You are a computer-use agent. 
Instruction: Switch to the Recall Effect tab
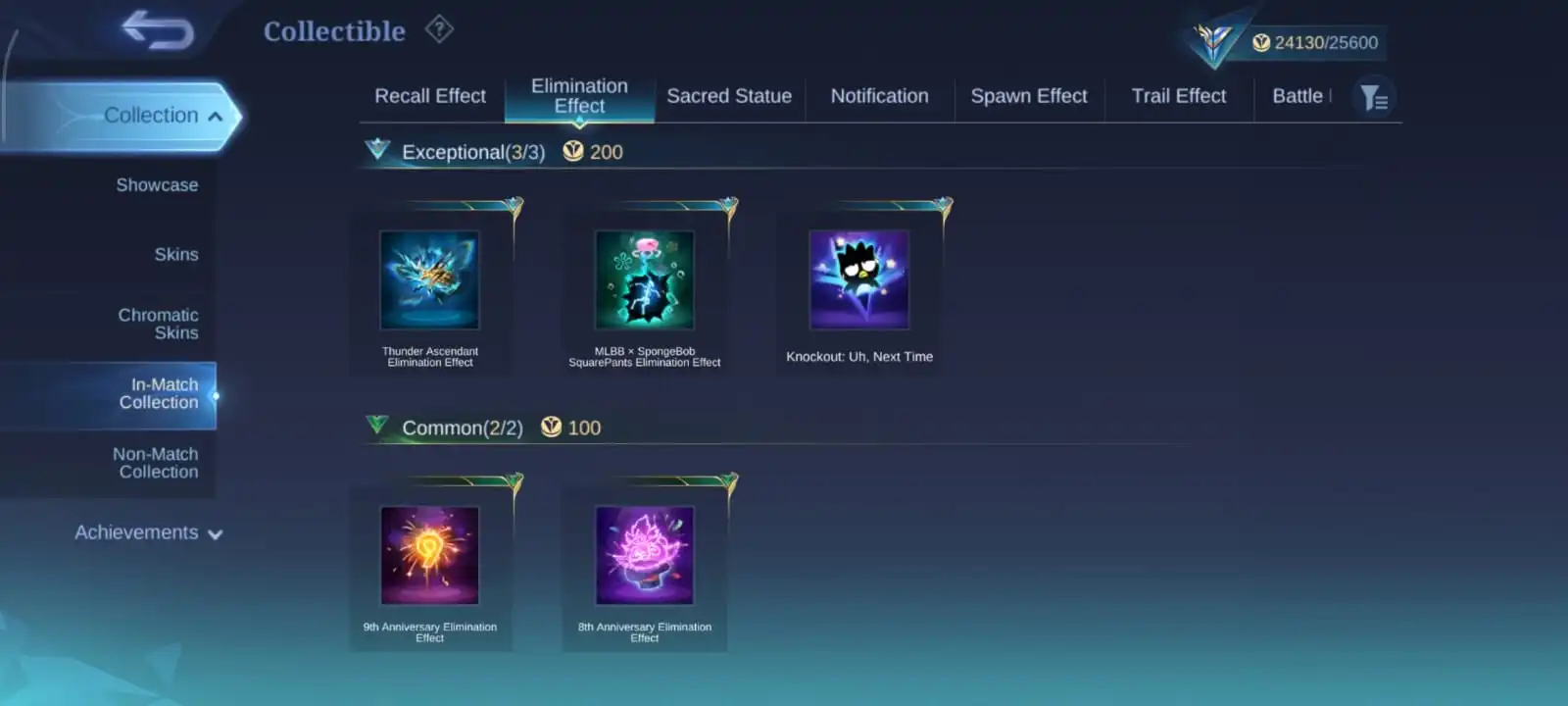point(430,96)
